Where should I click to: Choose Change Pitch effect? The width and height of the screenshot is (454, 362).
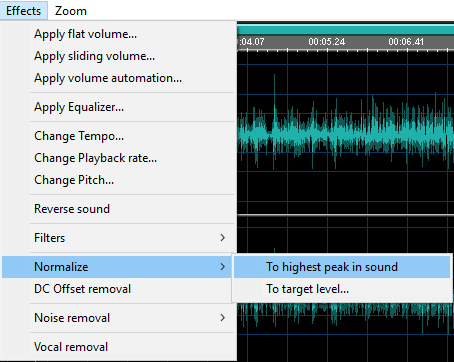pos(119,180)
